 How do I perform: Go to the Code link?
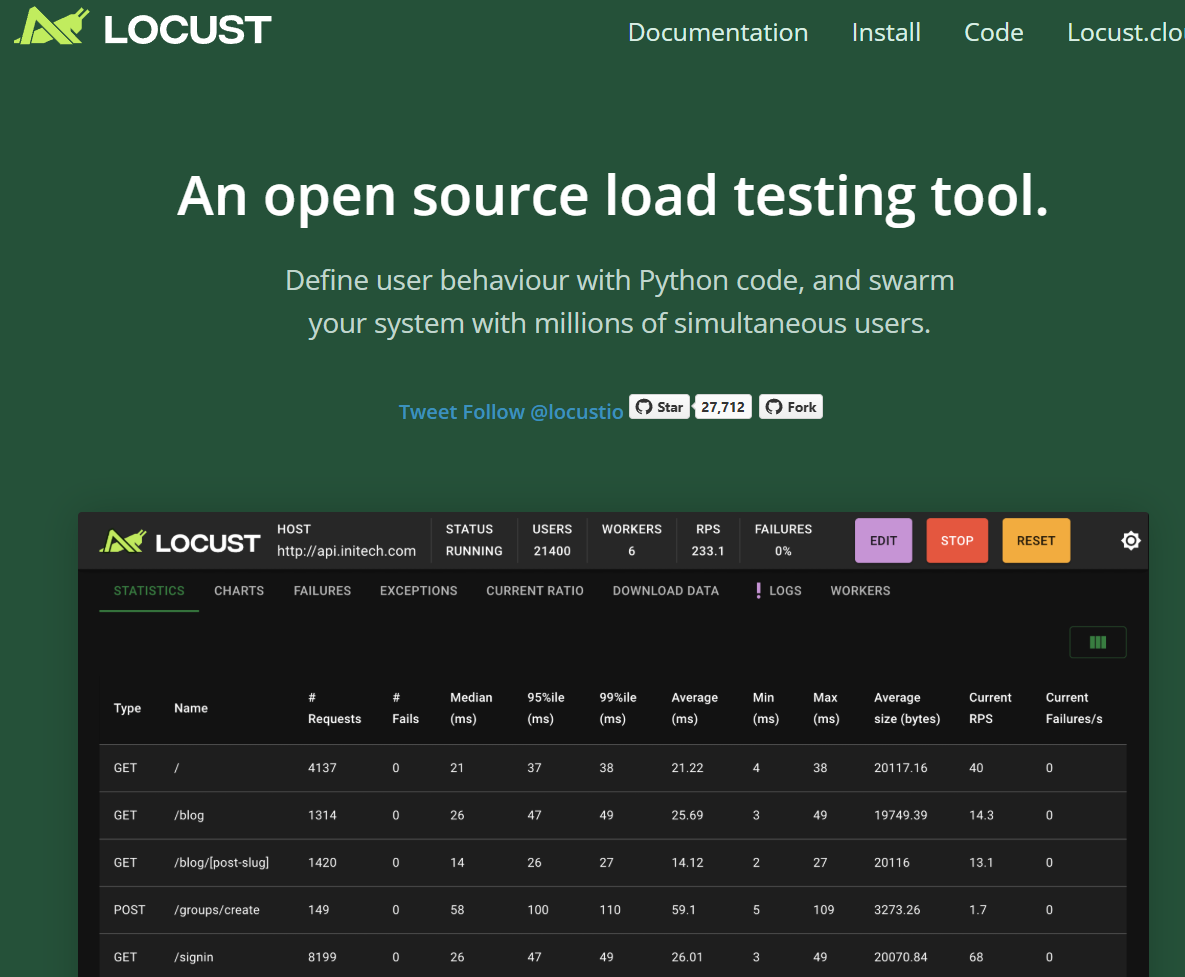coord(993,32)
